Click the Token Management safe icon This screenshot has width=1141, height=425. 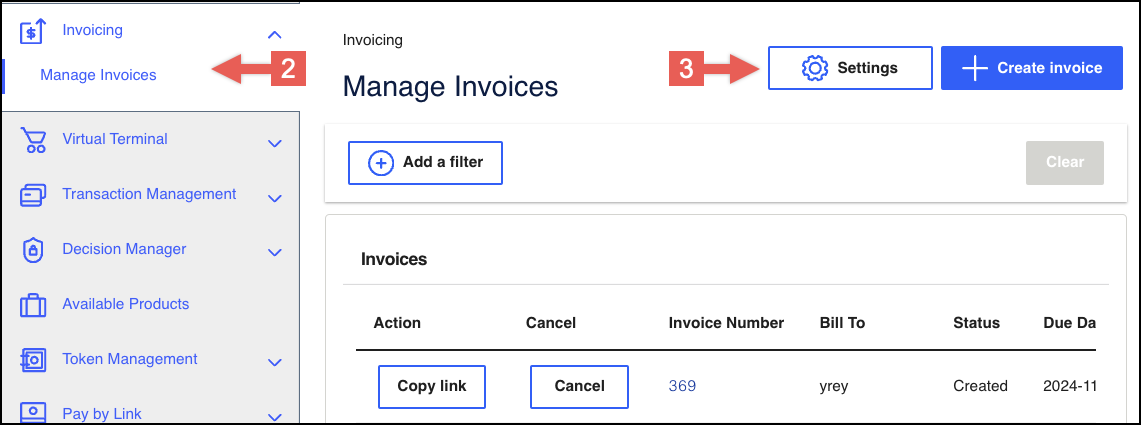(x=34, y=360)
